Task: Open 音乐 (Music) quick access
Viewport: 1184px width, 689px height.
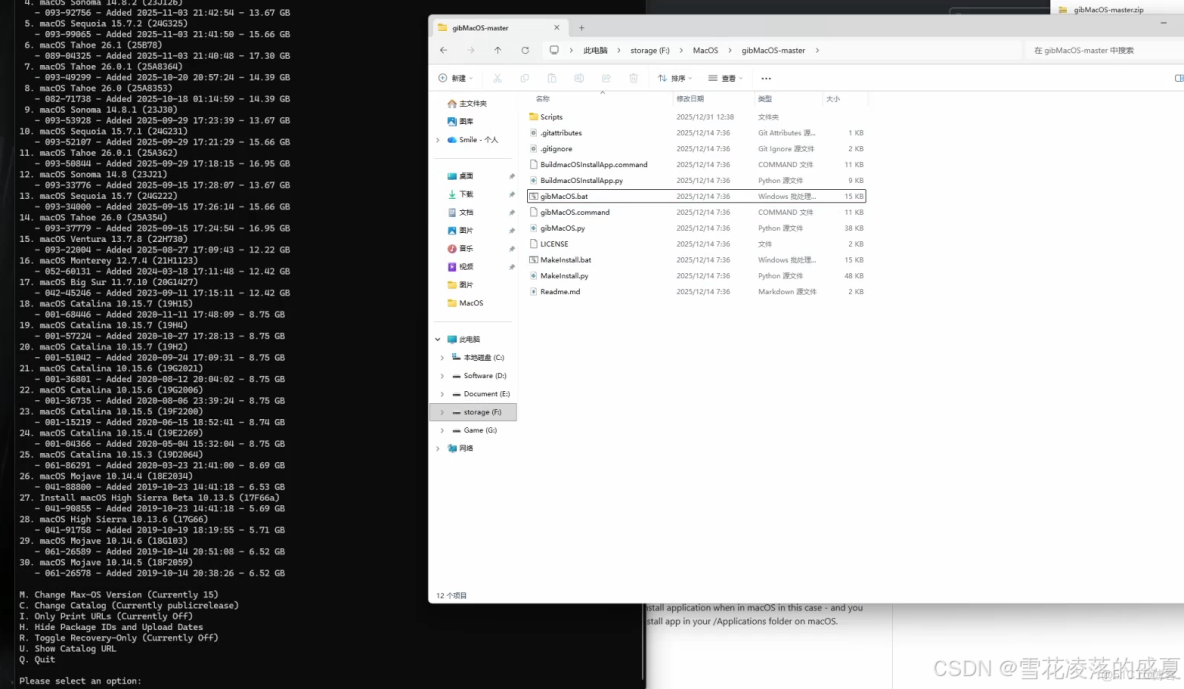Action: 461,249
